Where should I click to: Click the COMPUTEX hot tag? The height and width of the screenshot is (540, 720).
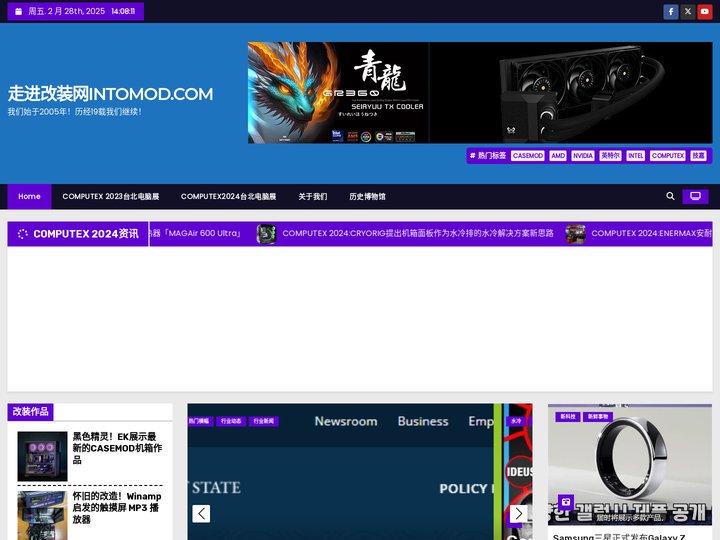pyautogui.click(x=668, y=156)
